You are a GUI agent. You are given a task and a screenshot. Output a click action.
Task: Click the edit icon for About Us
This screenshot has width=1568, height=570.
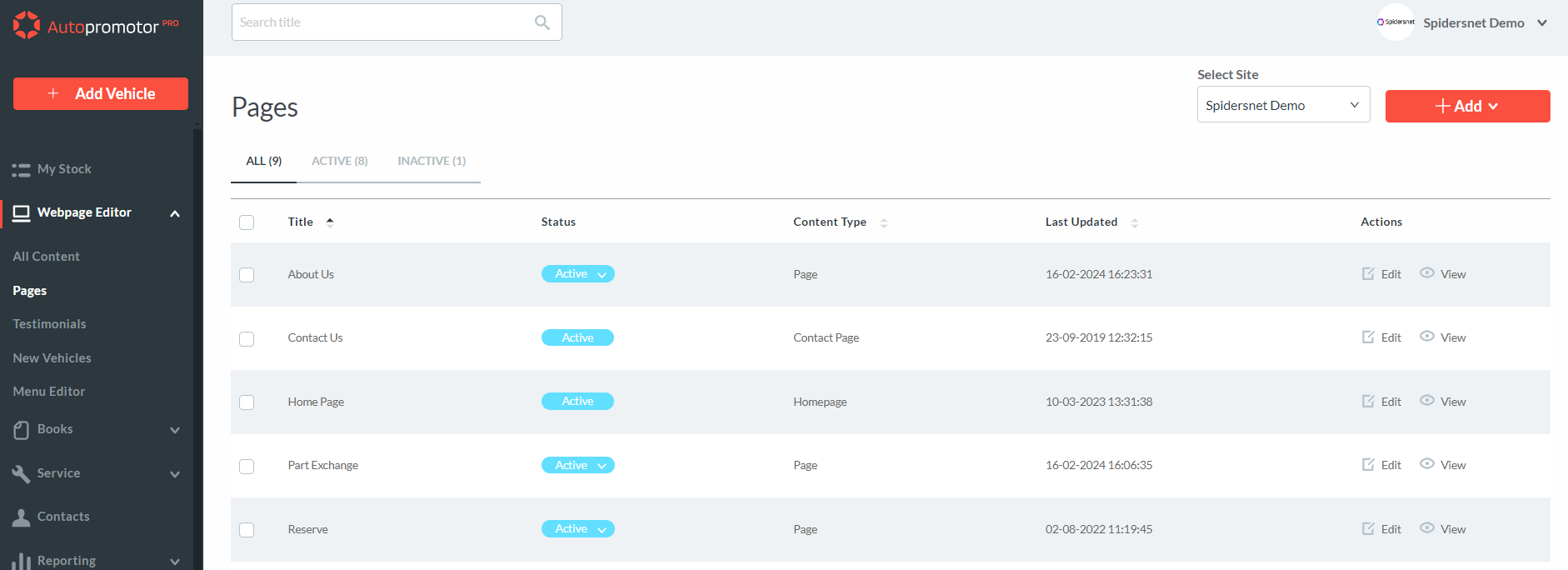click(x=1368, y=274)
